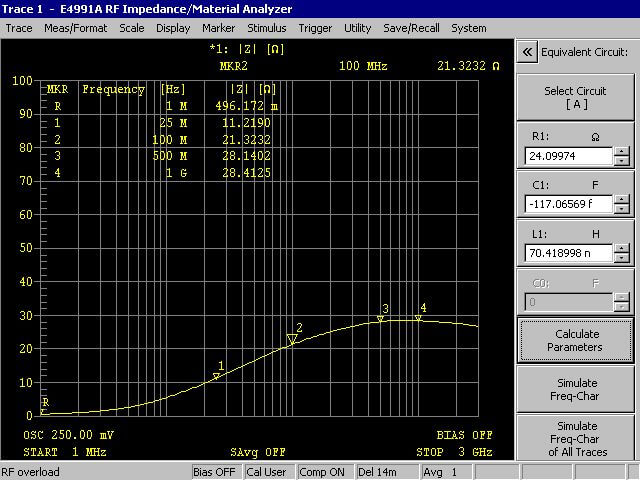640x480 pixels.
Task: Increase C1 value with up arrow
Action: [622, 200]
